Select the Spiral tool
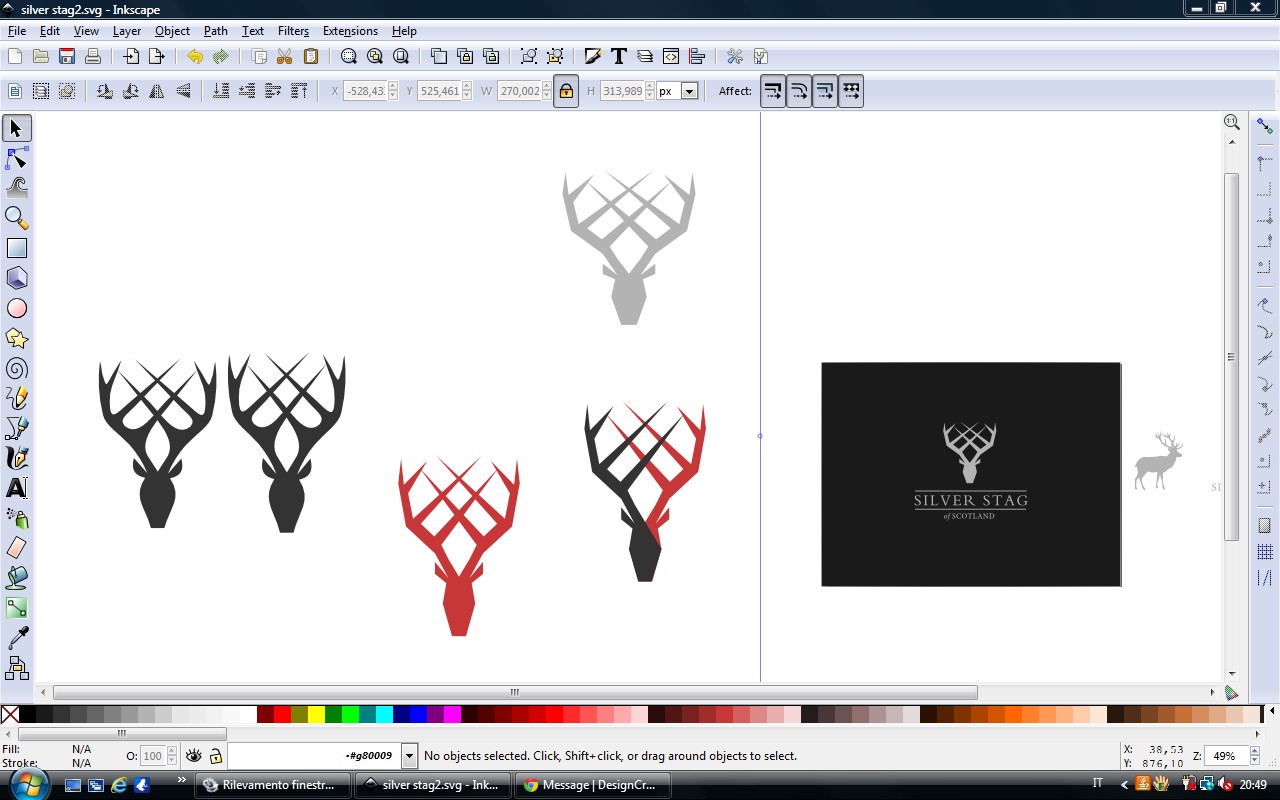Image resolution: width=1280 pixels, height=800 pixels. coord(16,369)
